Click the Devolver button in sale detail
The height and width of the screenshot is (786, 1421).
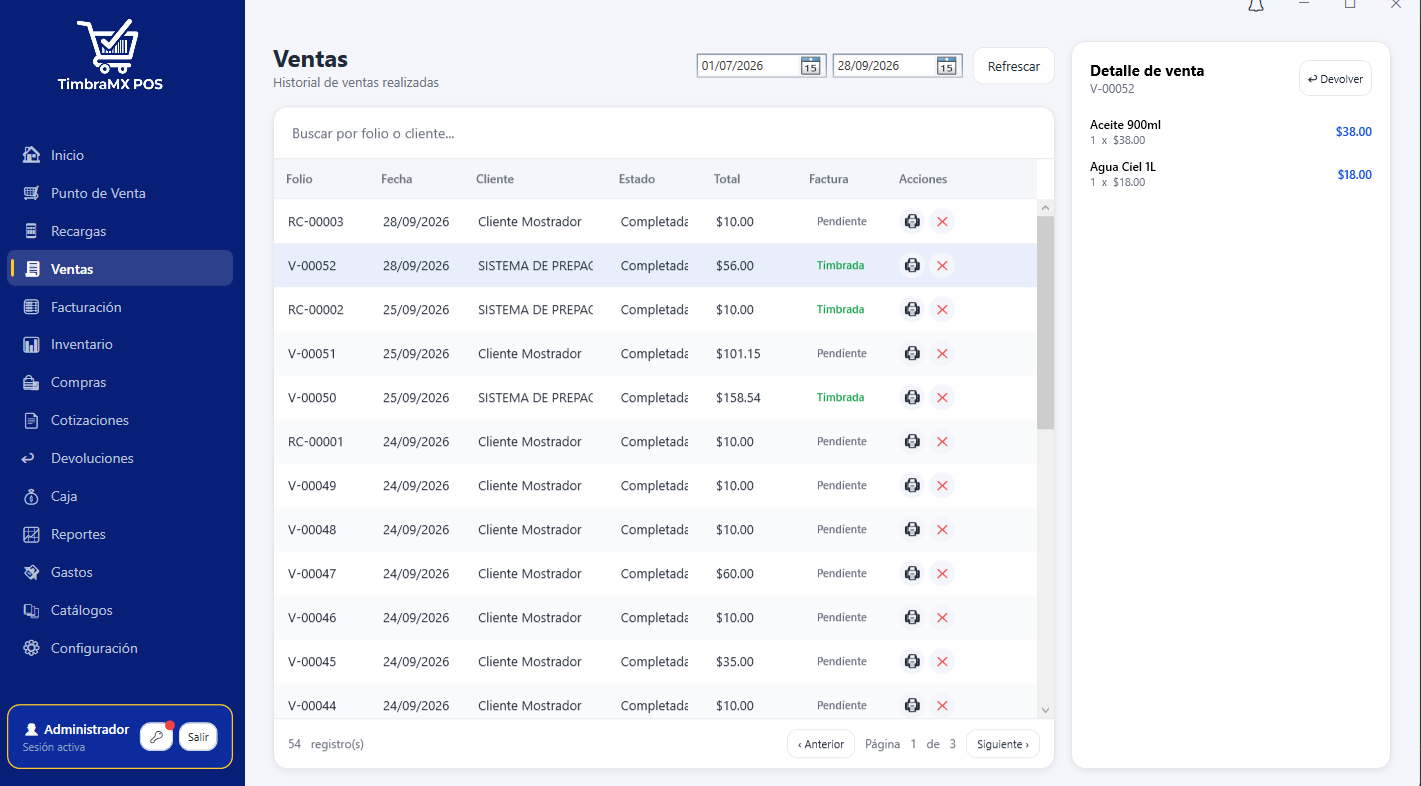(x=1335, y=79)
